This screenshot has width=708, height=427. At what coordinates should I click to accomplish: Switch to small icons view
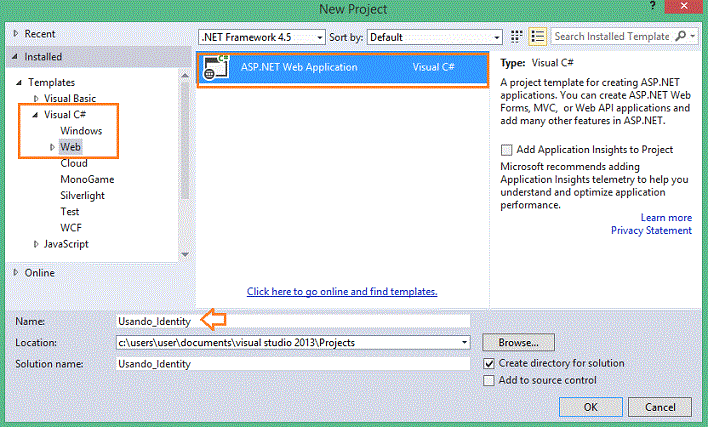tap(517, 37)
